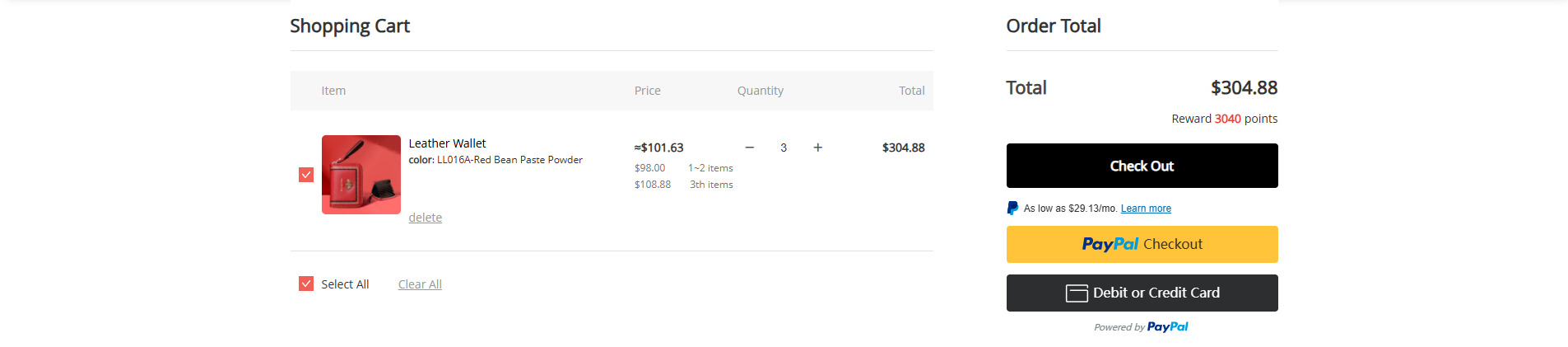Click Clear All link
1568x347 pixels.
click(x=420, y=284)
